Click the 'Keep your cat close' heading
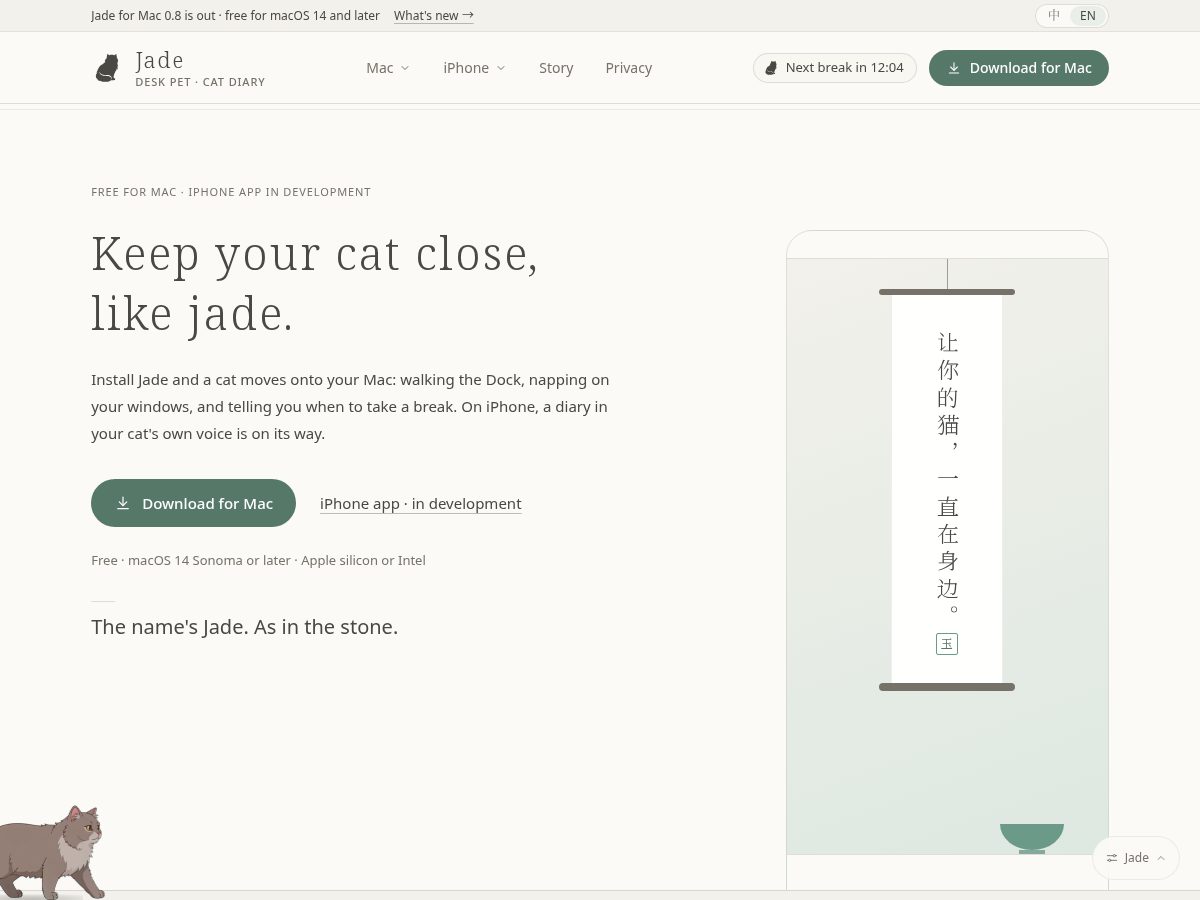Viewport: 1200px width, 900px height. point(315,283)
